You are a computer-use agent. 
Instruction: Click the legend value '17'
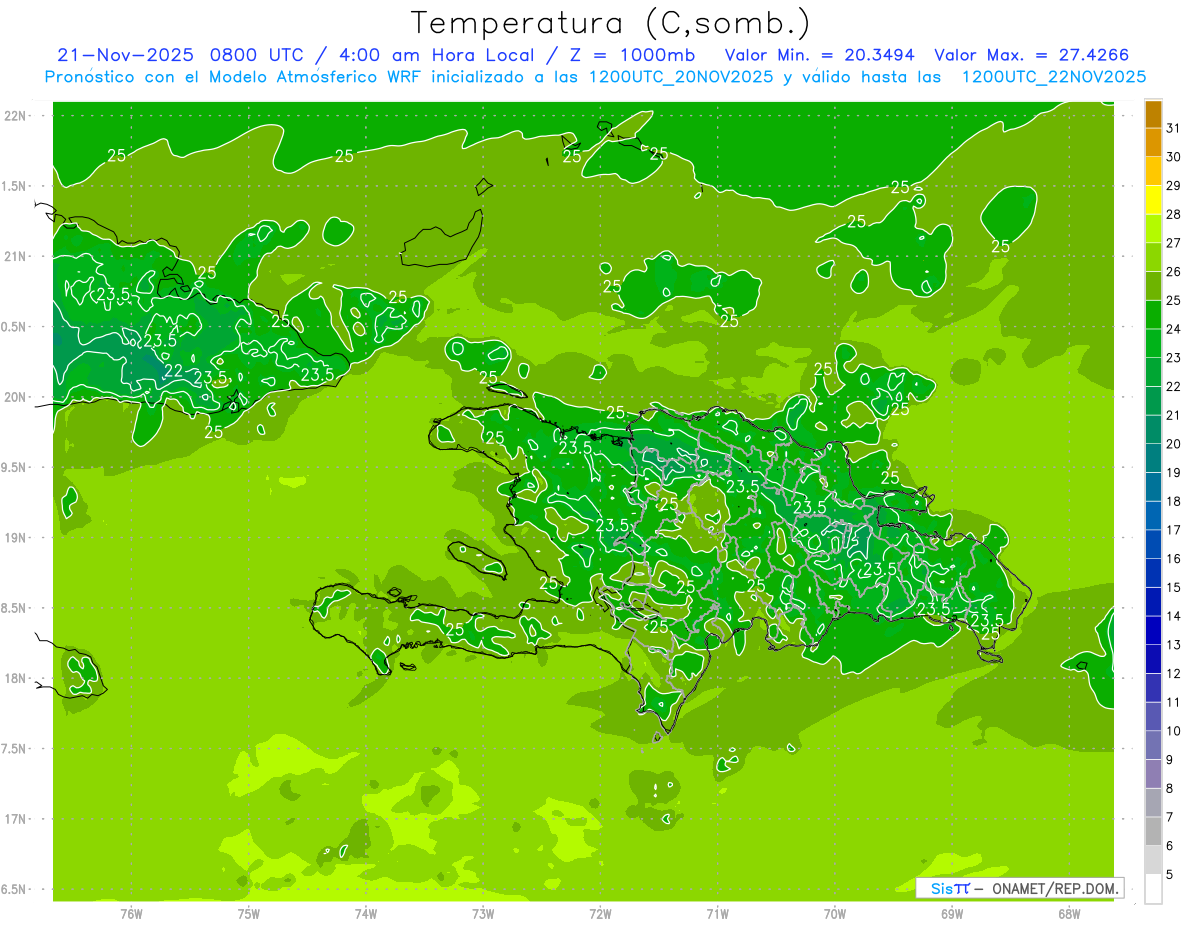tap(1174, 529)
